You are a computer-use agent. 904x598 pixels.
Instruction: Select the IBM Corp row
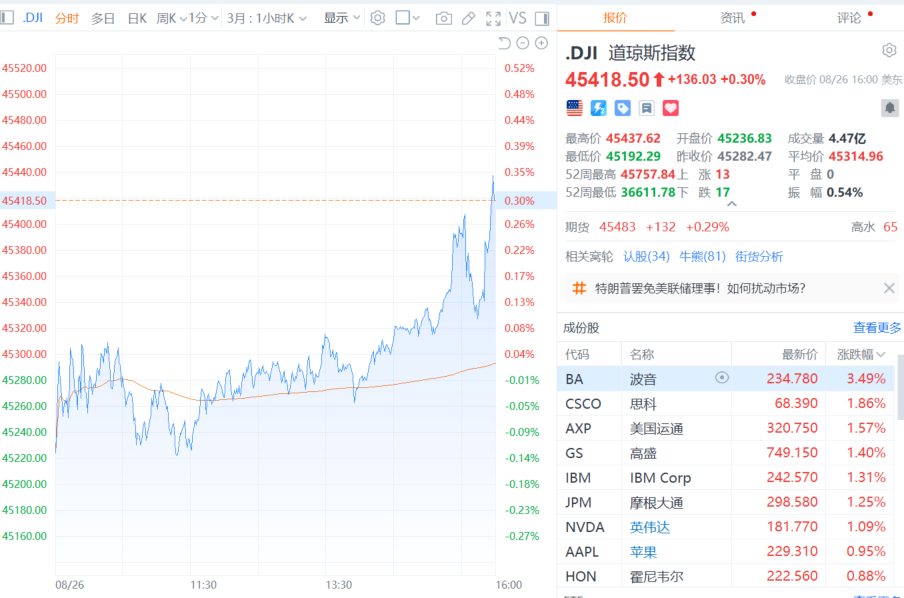click(x=726, y=477)
